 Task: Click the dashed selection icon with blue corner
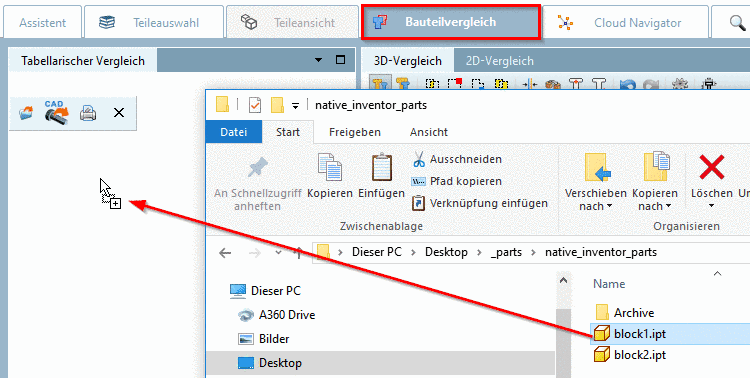click(x=477, y=84)
